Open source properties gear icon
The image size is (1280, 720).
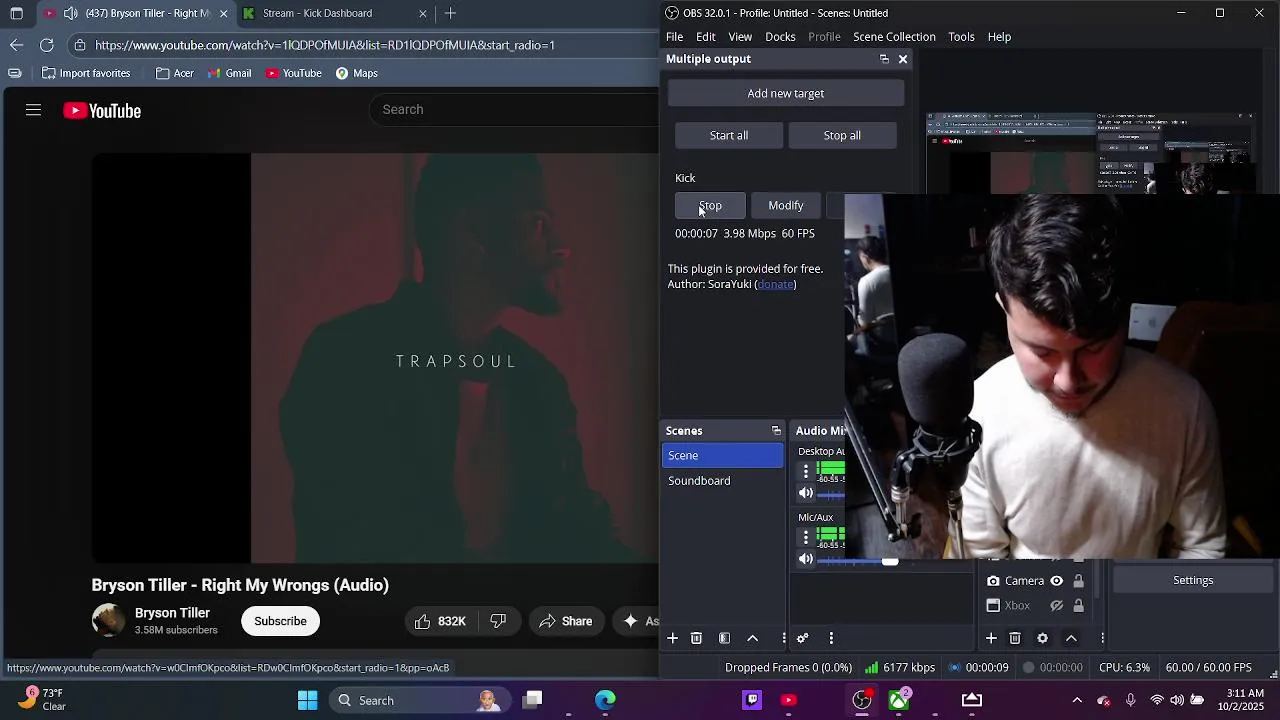point(1043,638)
